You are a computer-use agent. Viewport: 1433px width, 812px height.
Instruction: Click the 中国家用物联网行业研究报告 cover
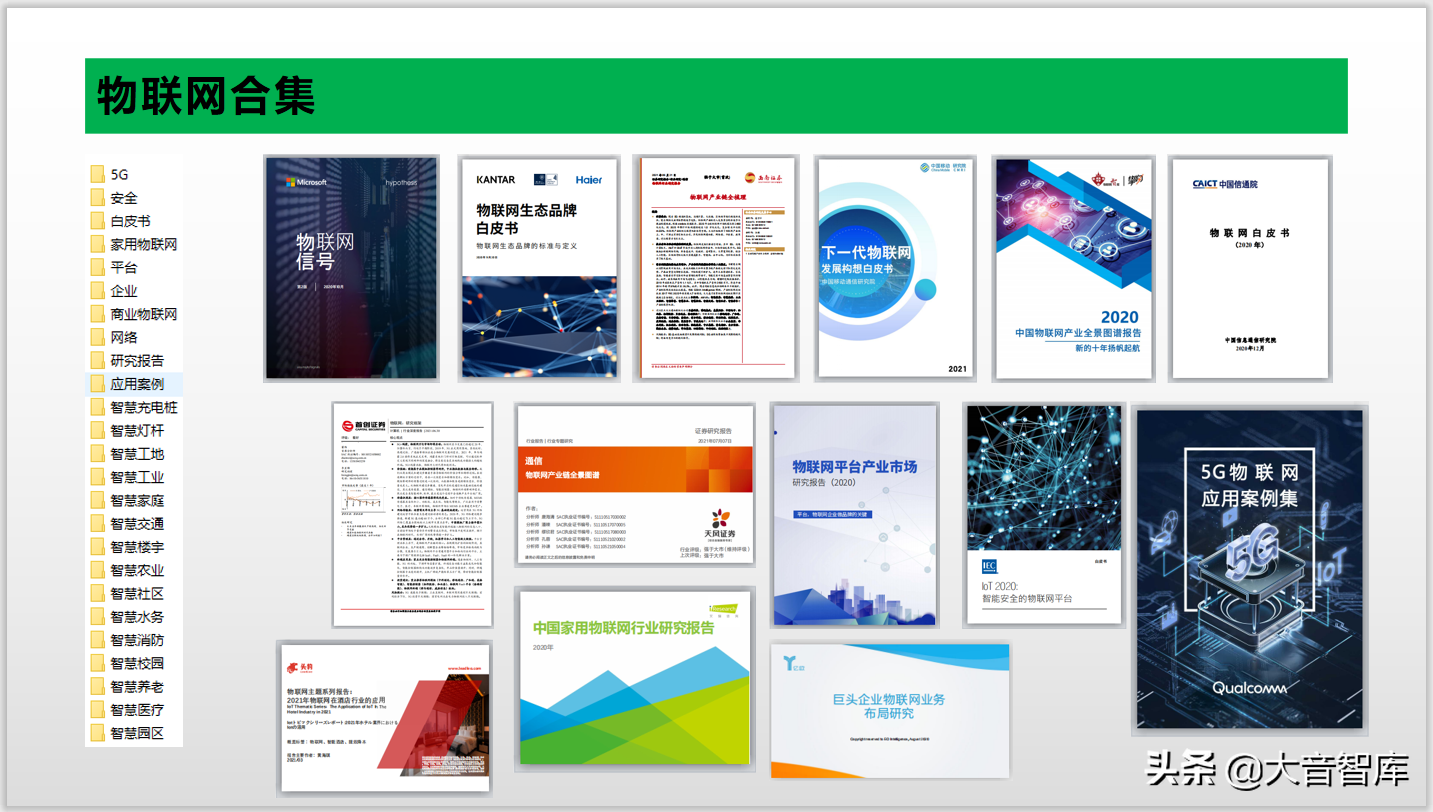pyautogui.click(x=634, y=679)
